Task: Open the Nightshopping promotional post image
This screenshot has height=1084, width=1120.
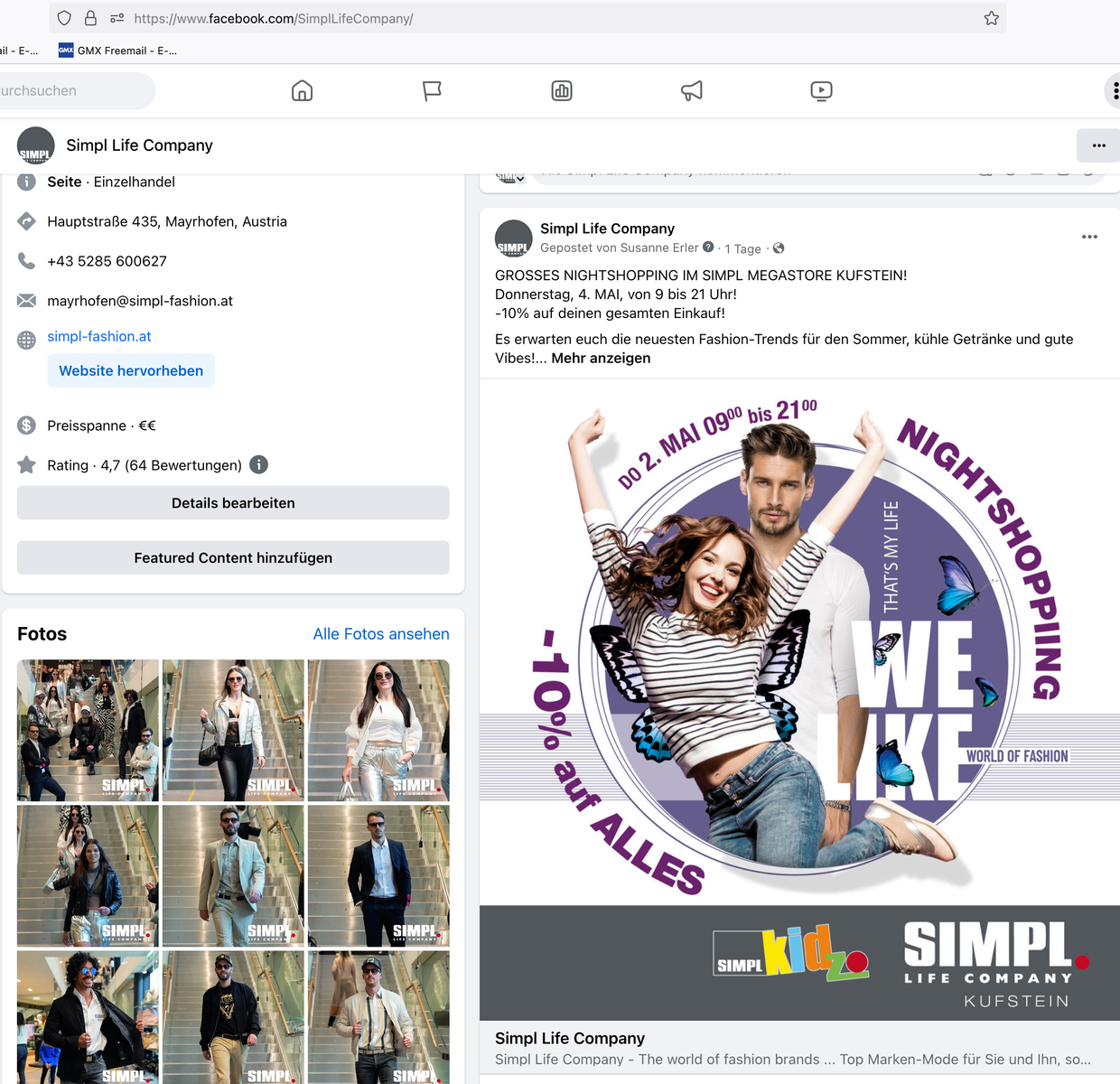Action: click(x=799, y=699)
